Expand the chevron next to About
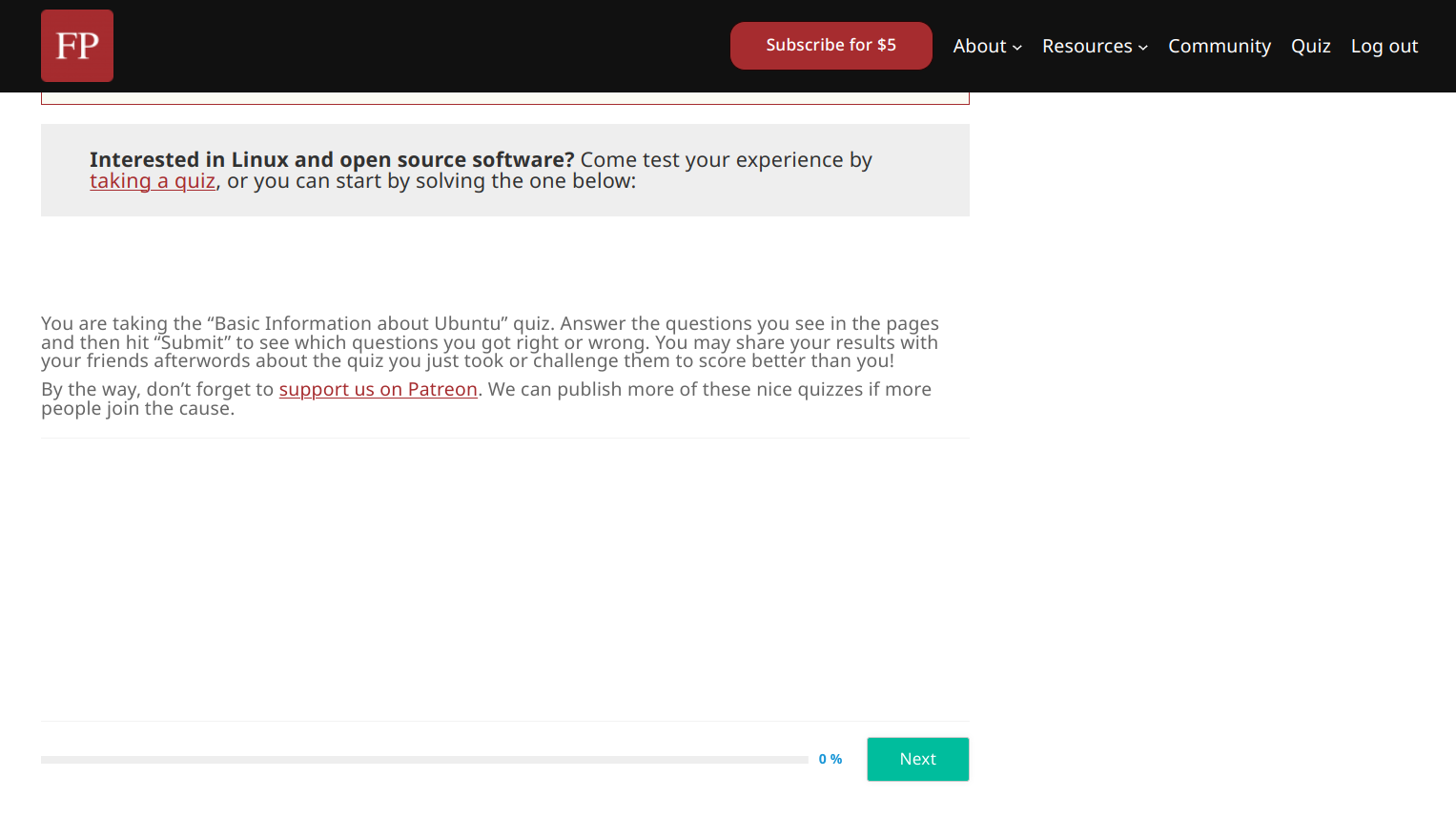The height and width of the screenshot is (818, 1456). click(1017, 48)
